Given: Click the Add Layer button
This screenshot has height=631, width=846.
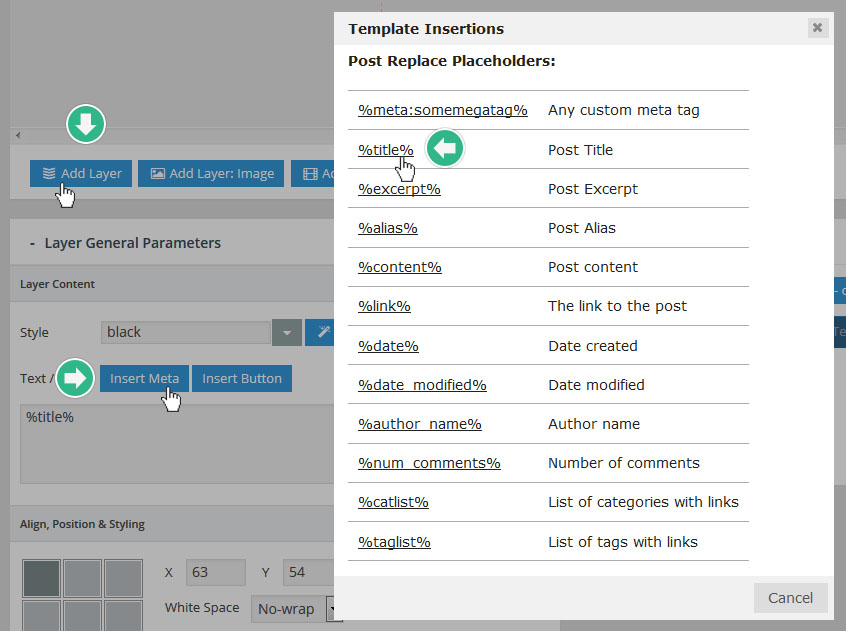Looking at the screenshot, I should 81,173.
